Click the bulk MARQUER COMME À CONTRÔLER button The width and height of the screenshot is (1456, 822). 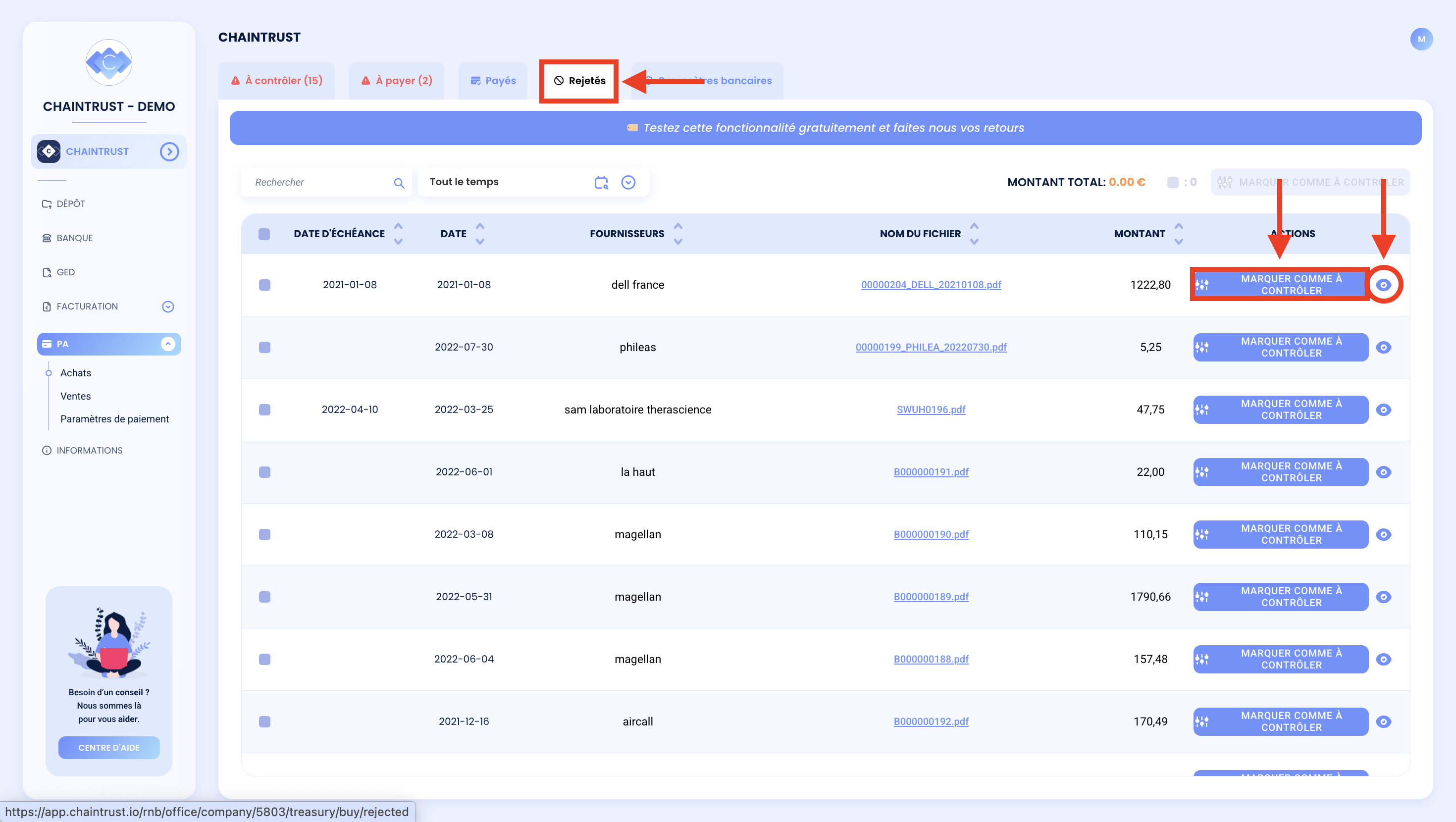pyautogui.click(x=1309, y=182)
